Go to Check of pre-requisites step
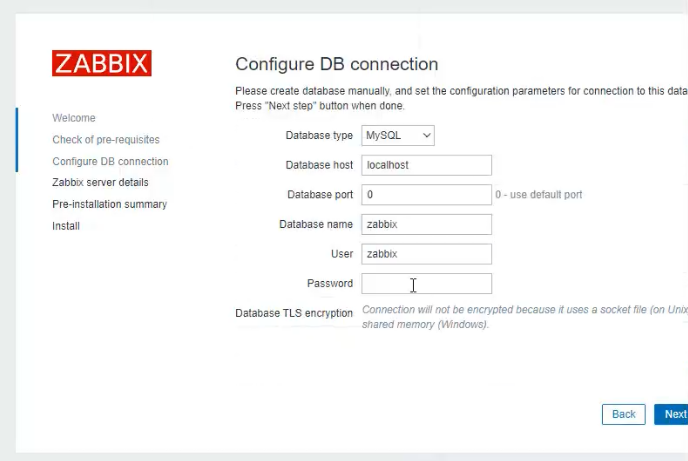The width and height of the screenshot is (688, 461). (106, 140)
